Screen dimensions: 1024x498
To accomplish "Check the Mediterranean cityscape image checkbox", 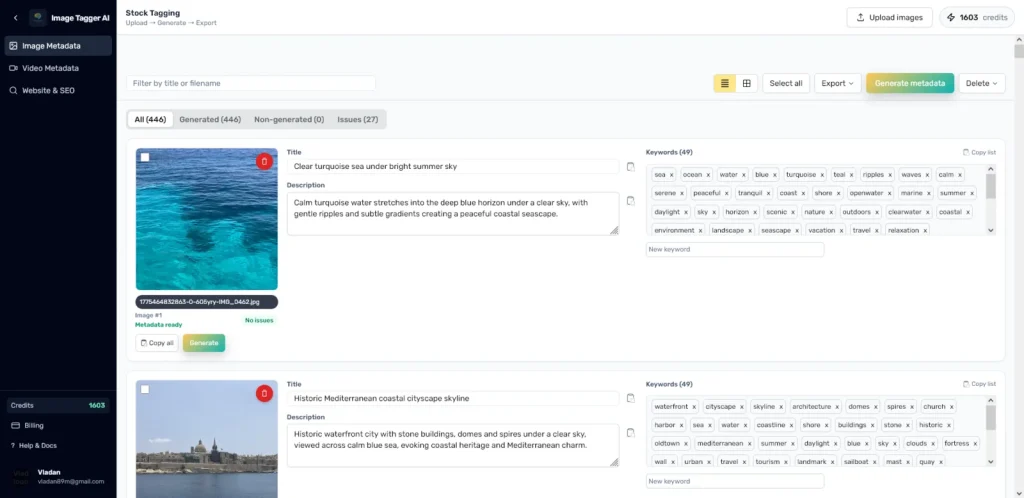I will click(x=145, y=390).
